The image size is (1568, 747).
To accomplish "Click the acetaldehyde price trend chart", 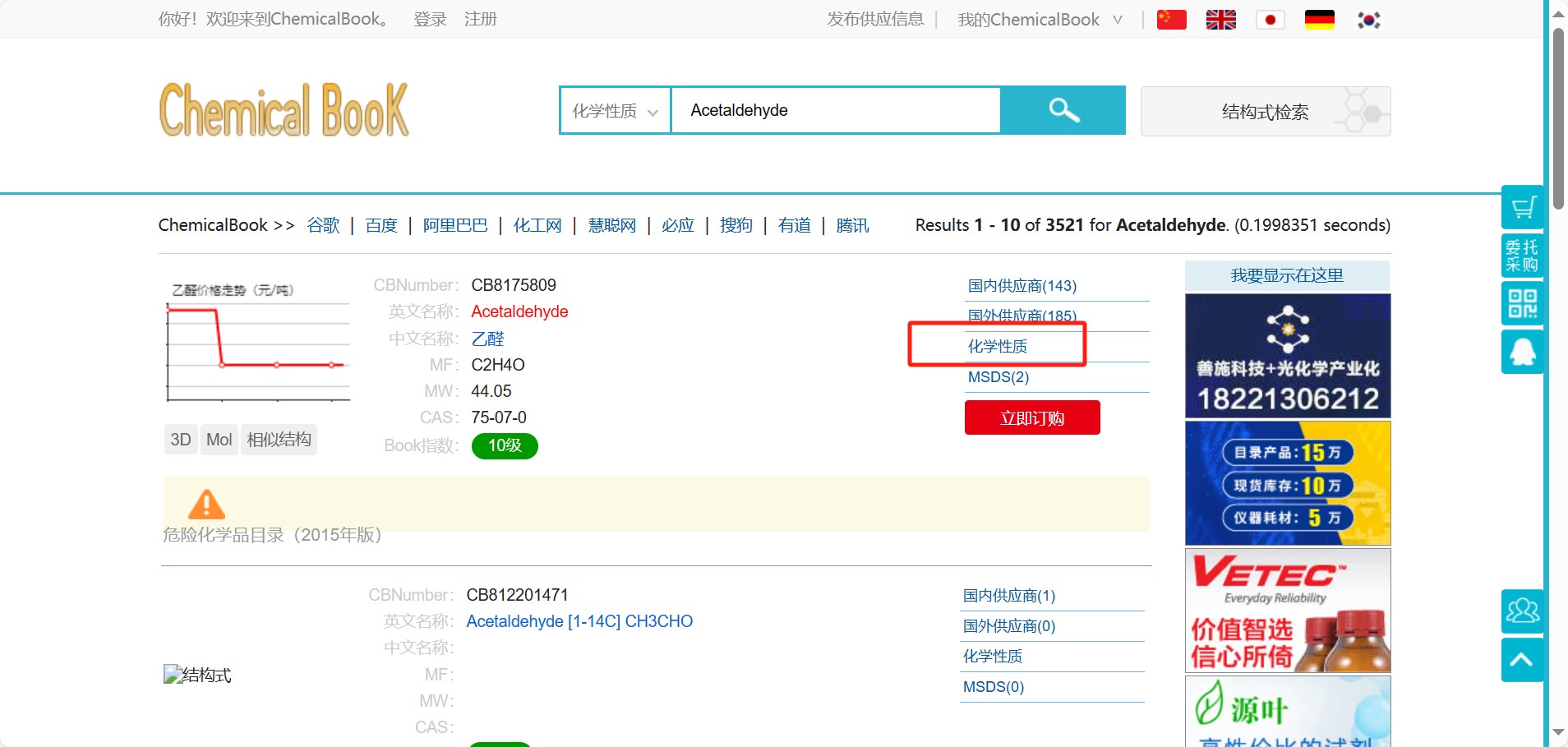I will (x=258, y=344).
